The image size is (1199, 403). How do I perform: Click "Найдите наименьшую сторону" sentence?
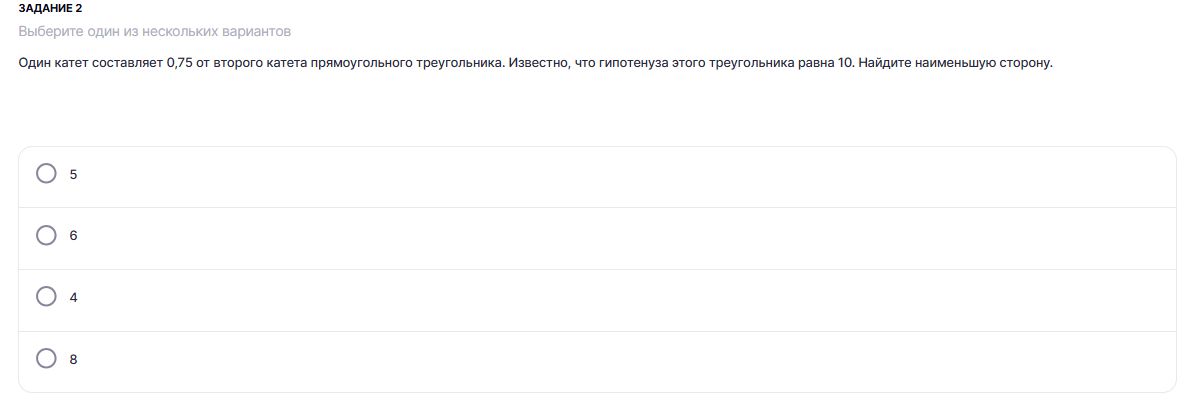pos(956,63)
